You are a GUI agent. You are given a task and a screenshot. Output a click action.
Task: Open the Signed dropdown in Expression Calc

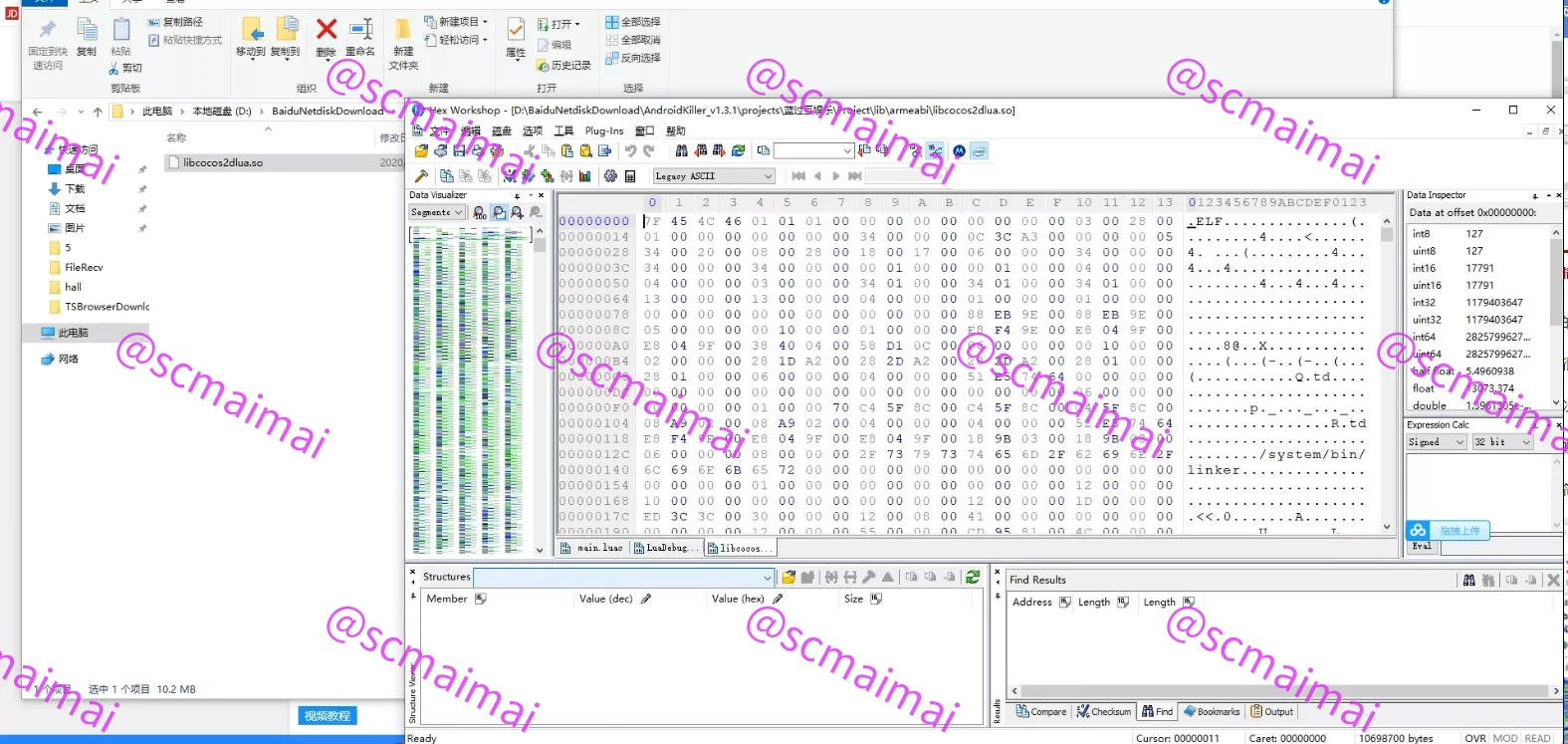coord(1436,442)
